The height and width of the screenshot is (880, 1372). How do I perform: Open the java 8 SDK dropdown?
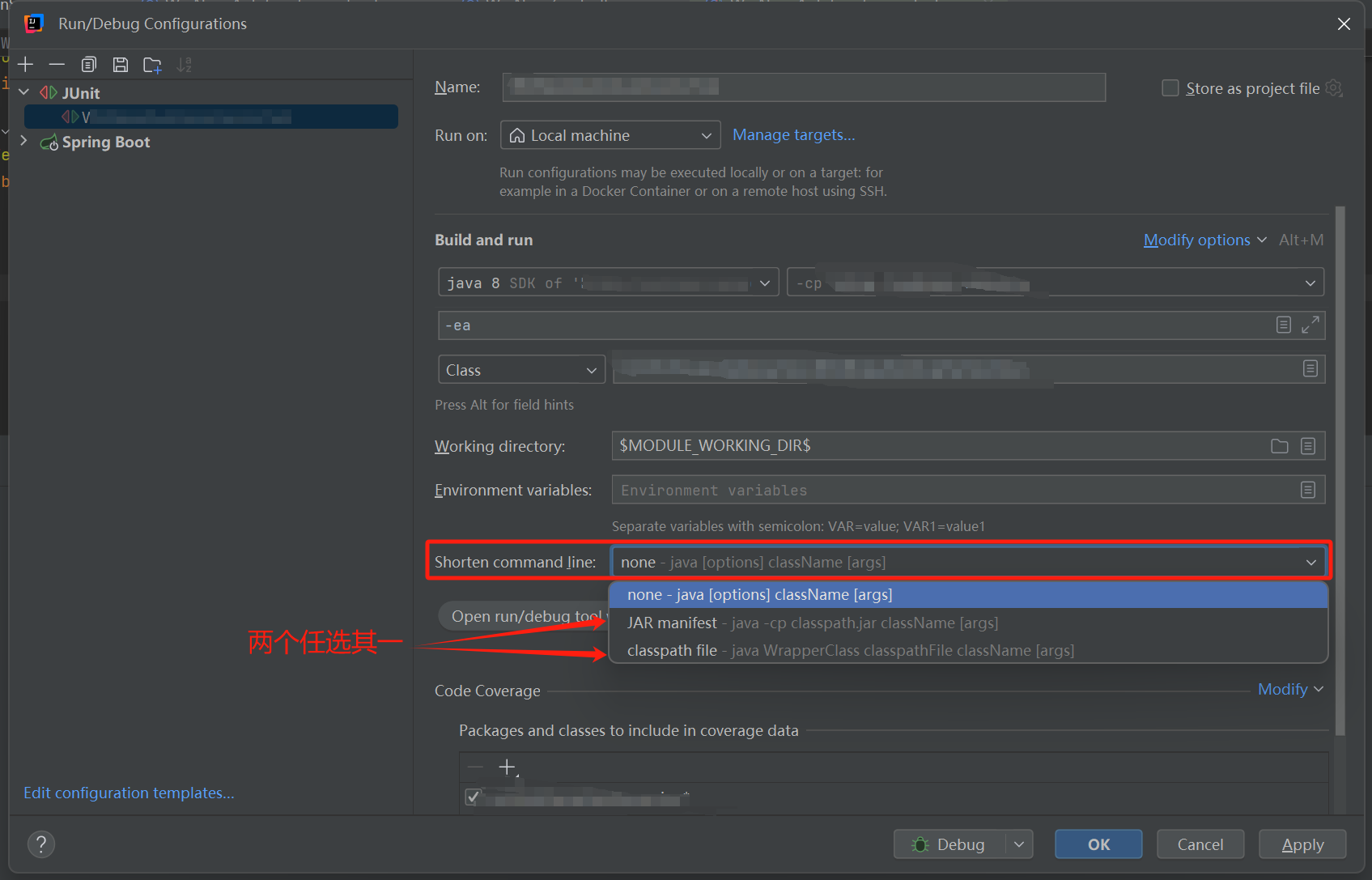(609, 283)
